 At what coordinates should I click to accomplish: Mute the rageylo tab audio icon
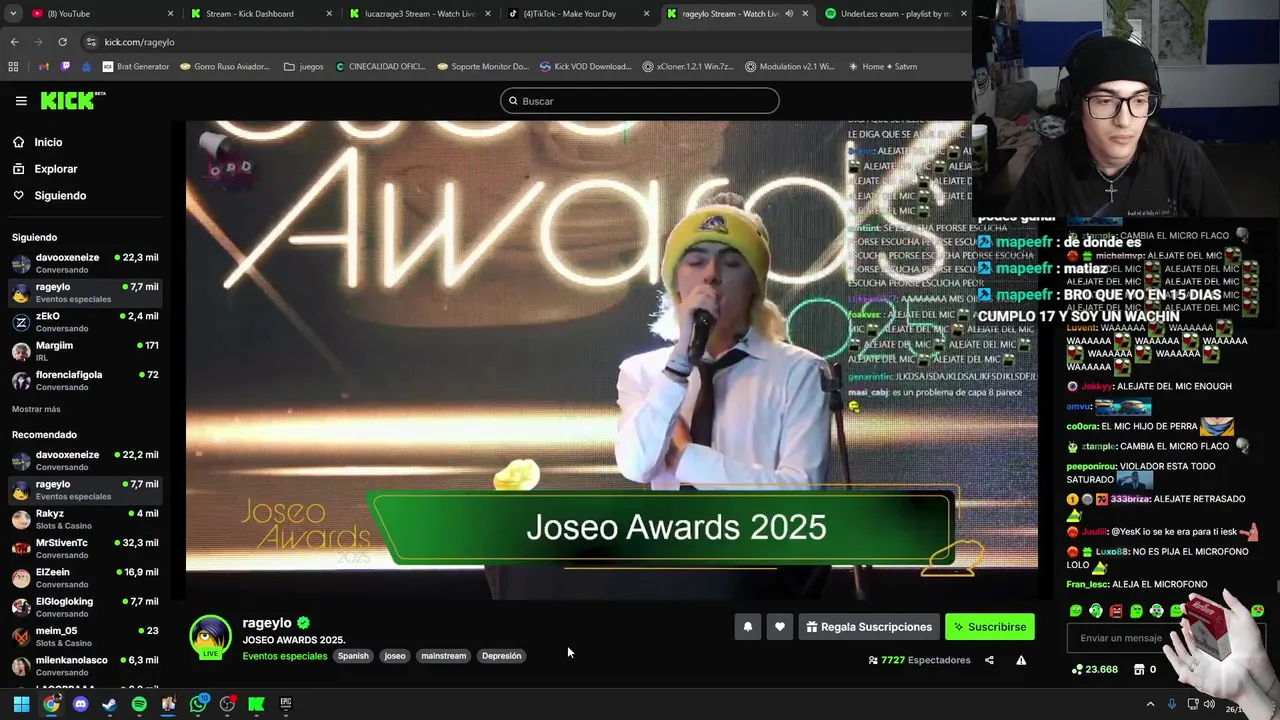(x=789, y=14)
